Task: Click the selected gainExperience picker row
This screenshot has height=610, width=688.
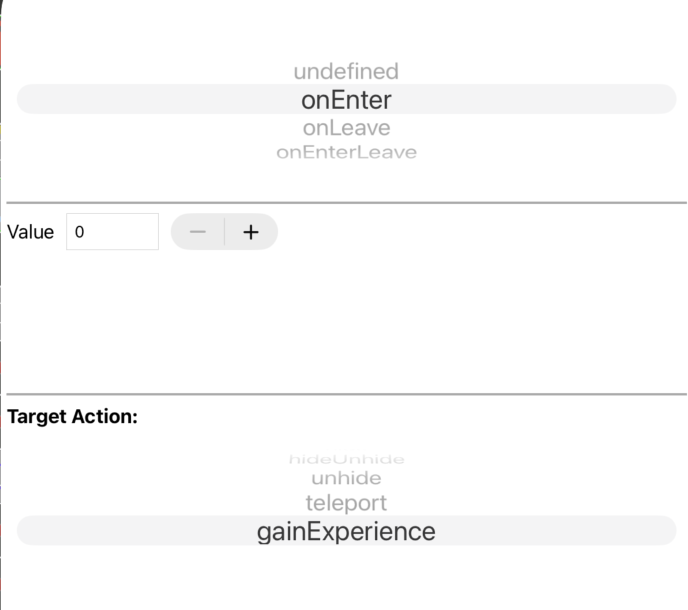Action: [x=346, y=531]
